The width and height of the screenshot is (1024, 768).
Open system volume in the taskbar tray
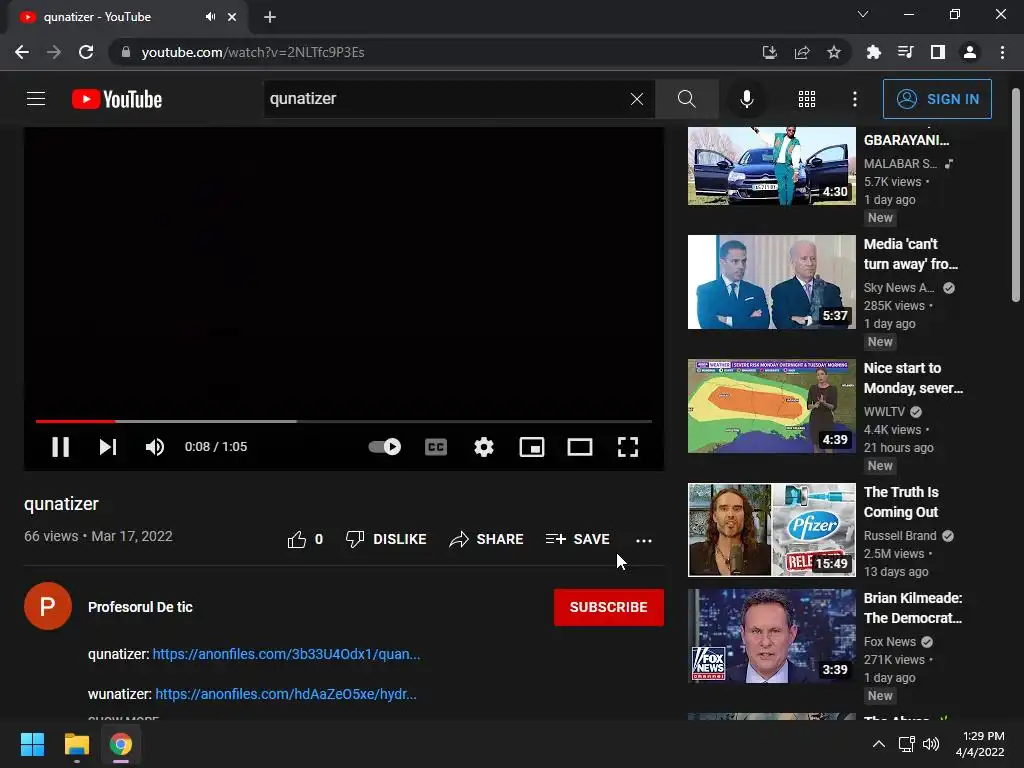point(931,744)
